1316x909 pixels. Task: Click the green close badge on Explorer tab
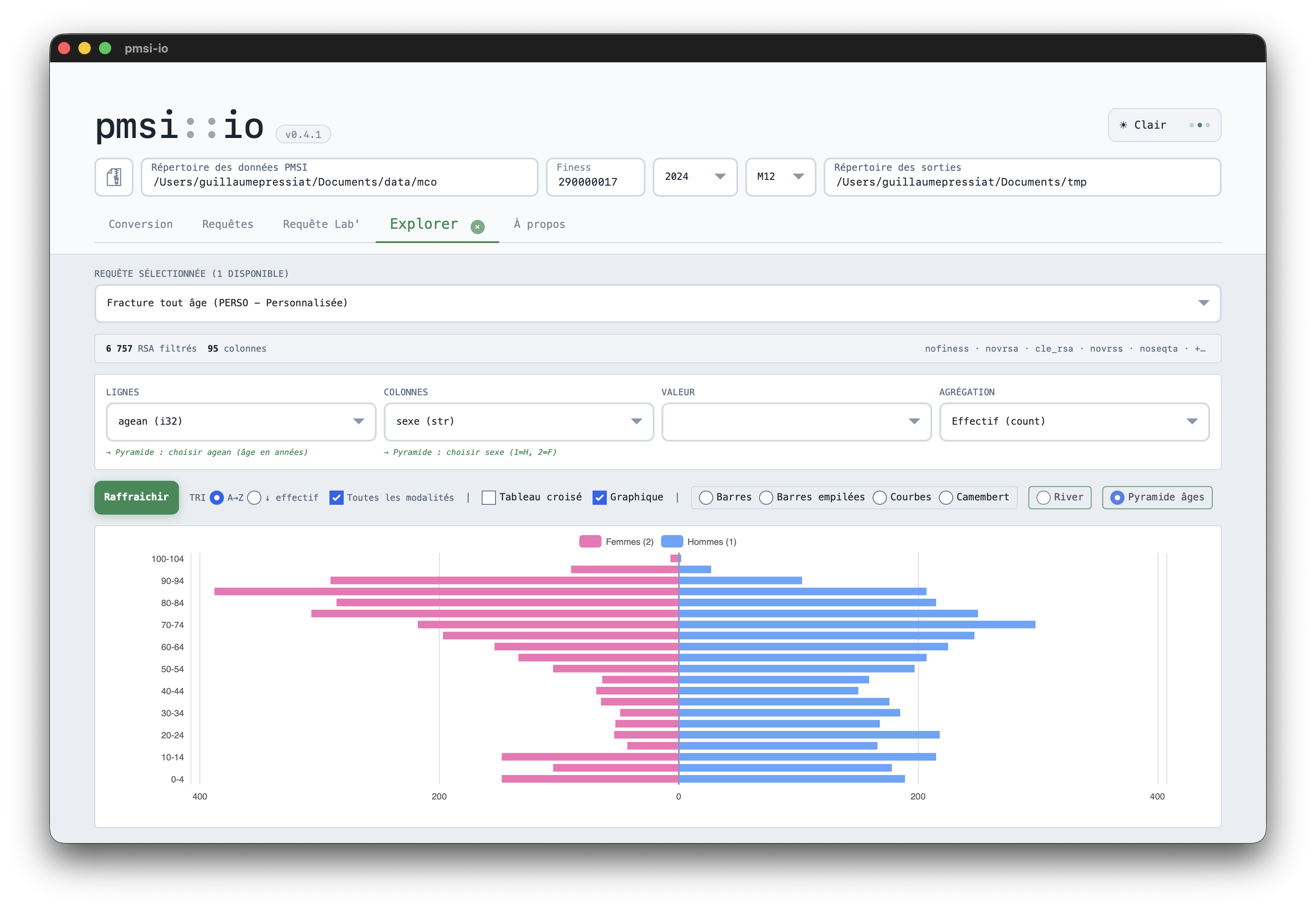pos(478,227)
